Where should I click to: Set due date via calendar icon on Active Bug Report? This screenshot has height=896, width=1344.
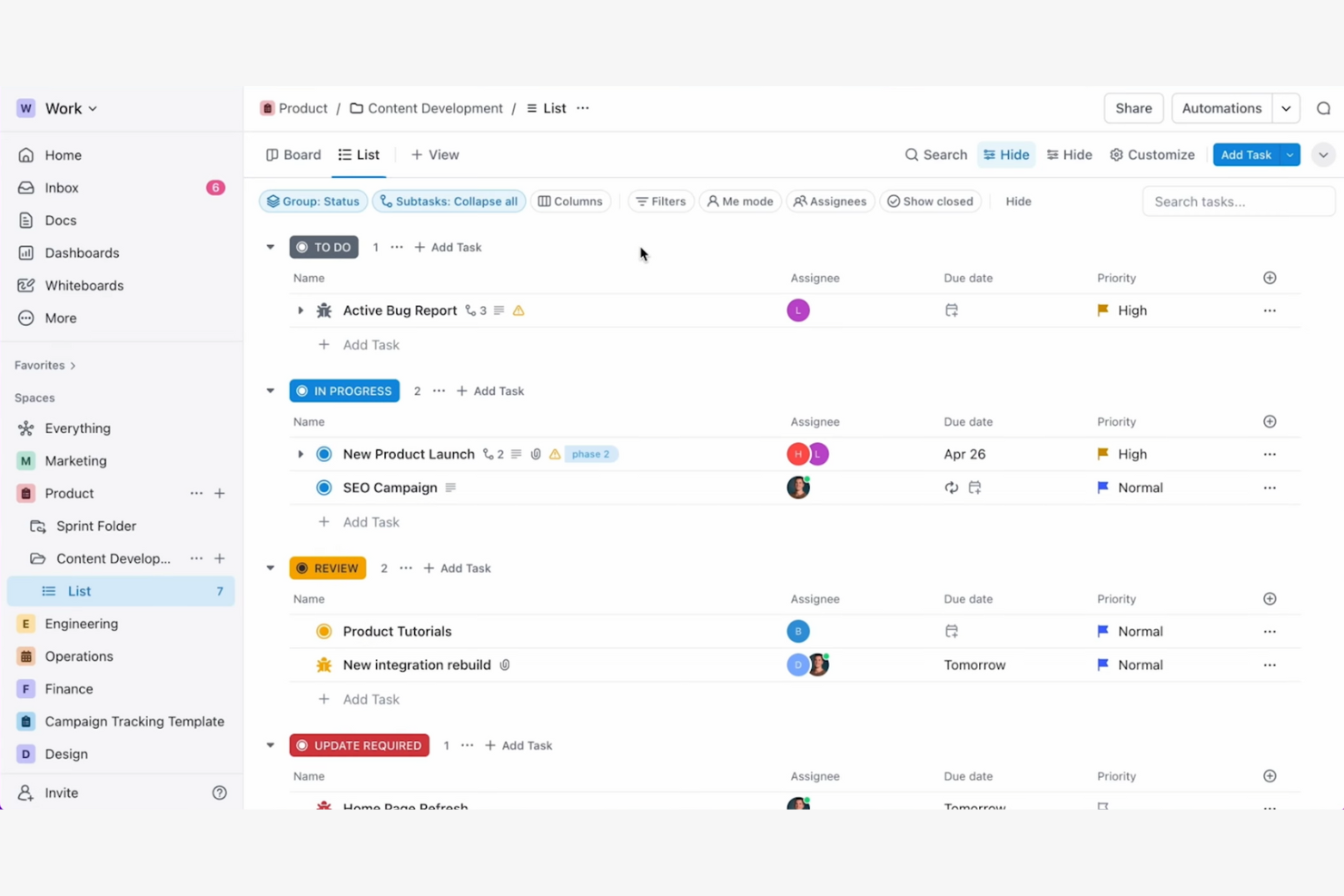point(951,310)
